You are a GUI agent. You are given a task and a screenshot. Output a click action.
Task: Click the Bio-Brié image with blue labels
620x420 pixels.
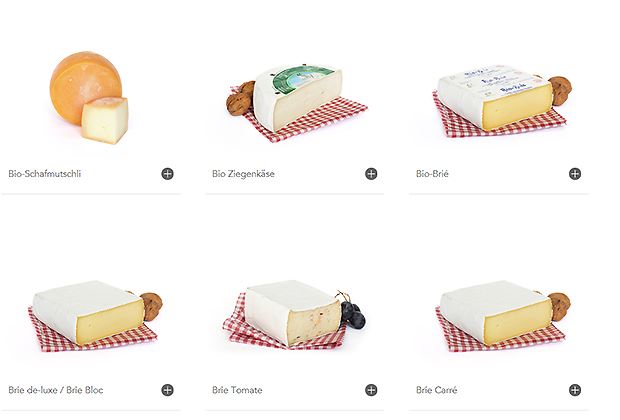point(501,102)
